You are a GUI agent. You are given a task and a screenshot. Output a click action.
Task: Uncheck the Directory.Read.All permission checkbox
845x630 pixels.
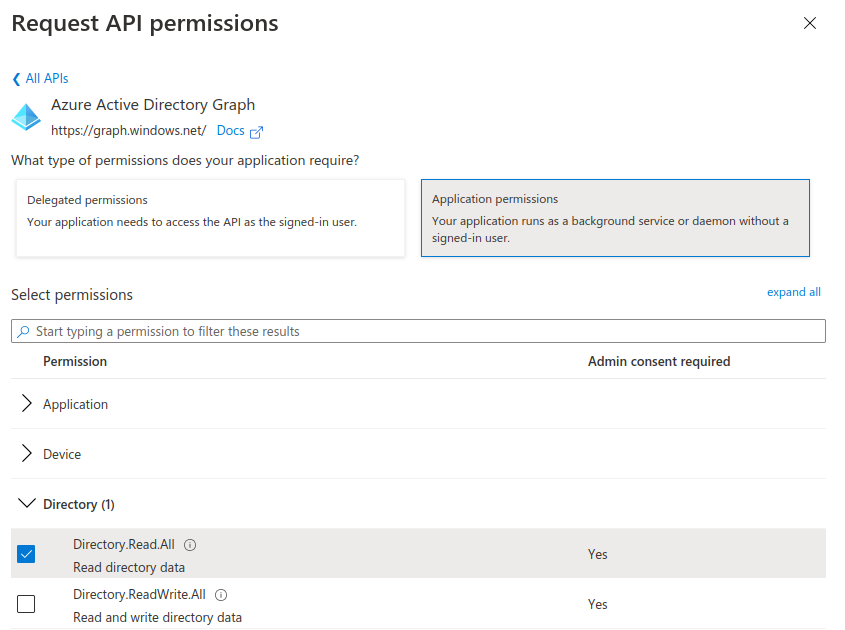[x=26, y=554]
